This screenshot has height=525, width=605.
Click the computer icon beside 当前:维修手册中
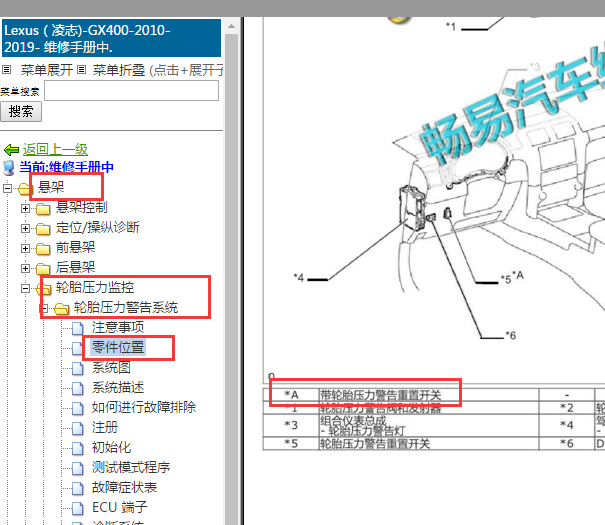point(9,168)
